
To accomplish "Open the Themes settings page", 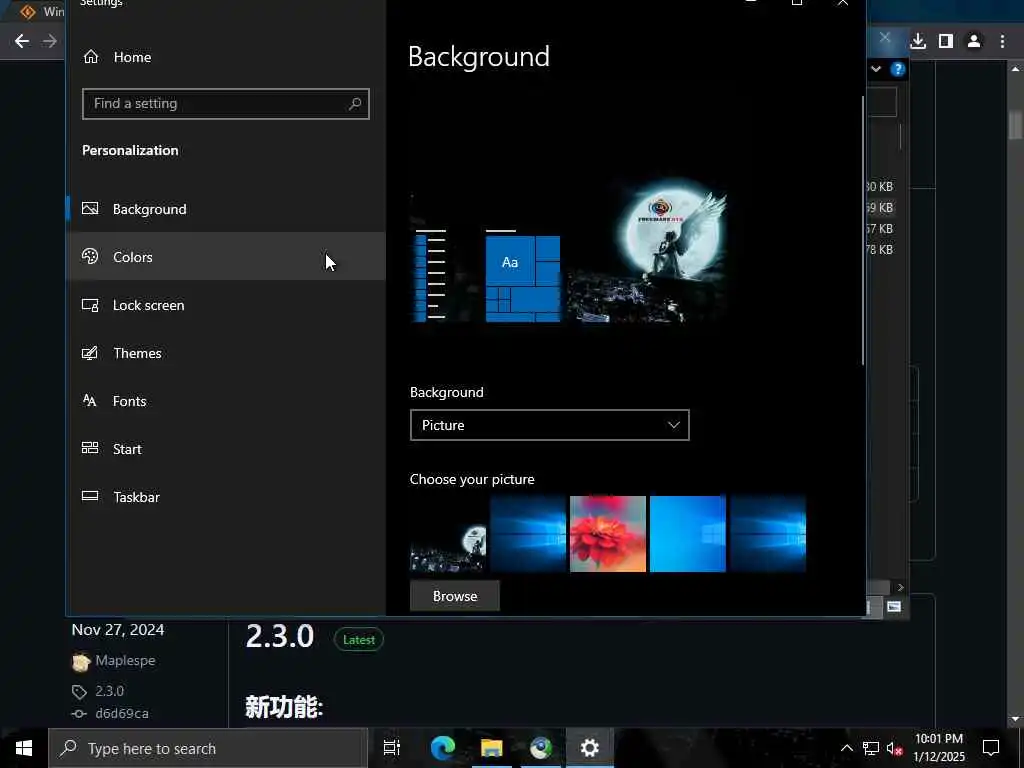I will point(226,353).
